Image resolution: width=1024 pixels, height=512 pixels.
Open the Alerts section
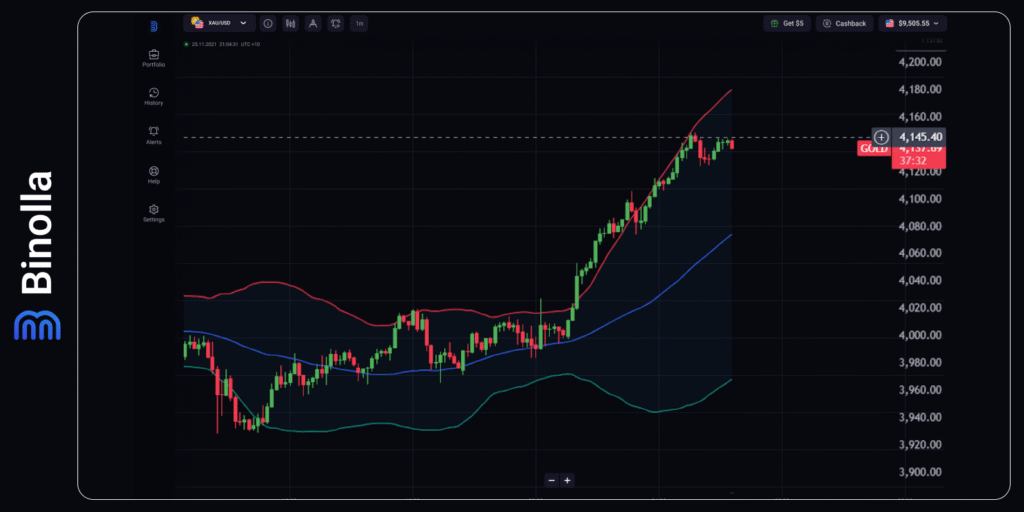(x=153, y=136)
